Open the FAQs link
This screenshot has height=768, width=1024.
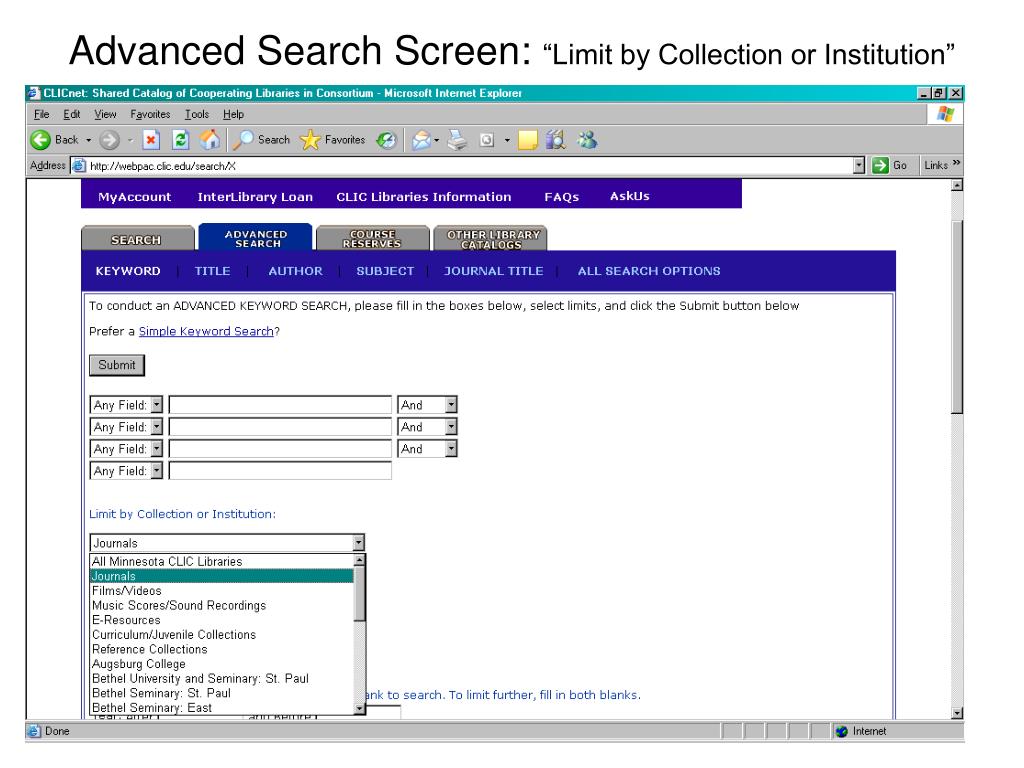tap(562, 197)
